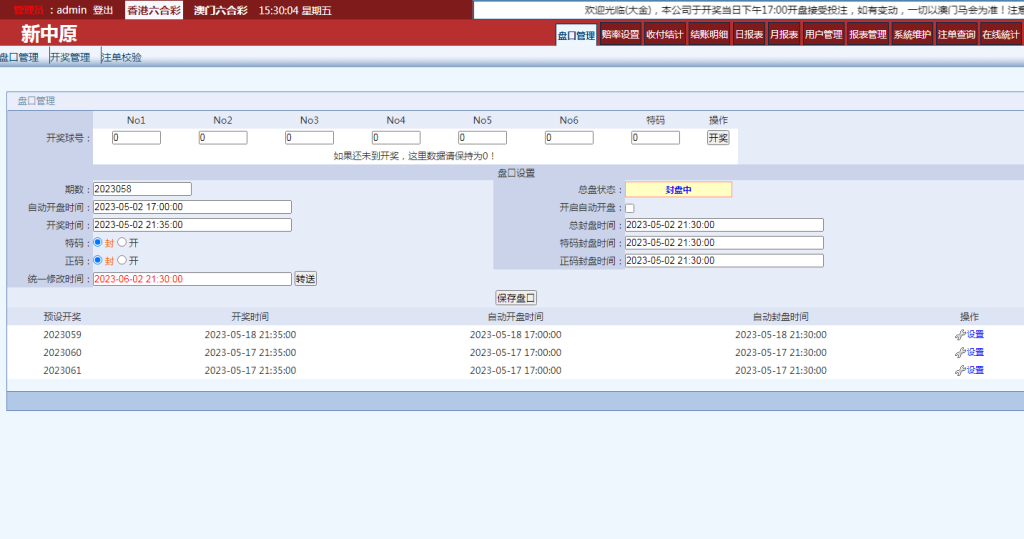1024x539 pixels.
Task: Open the 日报表 tab
Action: coord(749,35)
